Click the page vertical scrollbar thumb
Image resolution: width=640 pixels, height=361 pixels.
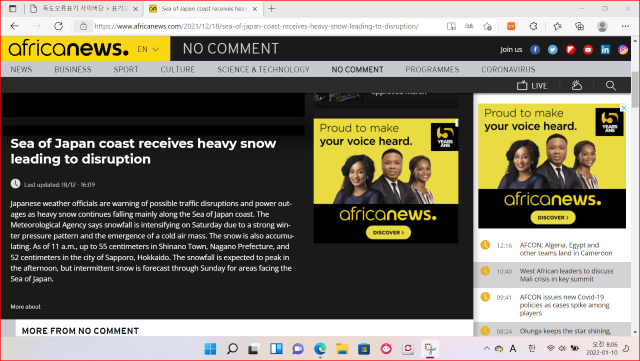[x=635, y=89]
